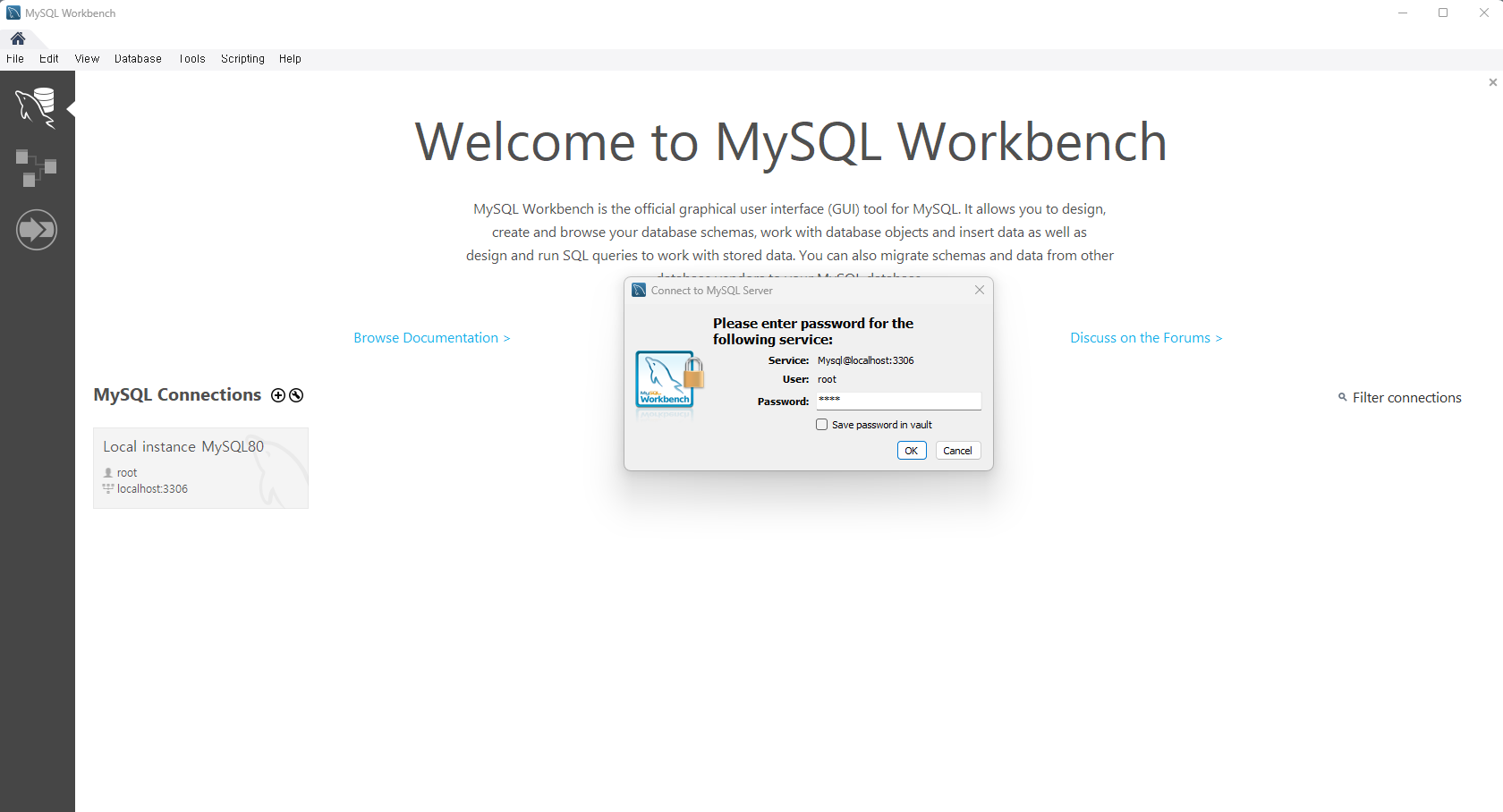This screenshot has height=812, width=1503.
Task: Open the Models sidebar icon
Action: coord(36,168)
